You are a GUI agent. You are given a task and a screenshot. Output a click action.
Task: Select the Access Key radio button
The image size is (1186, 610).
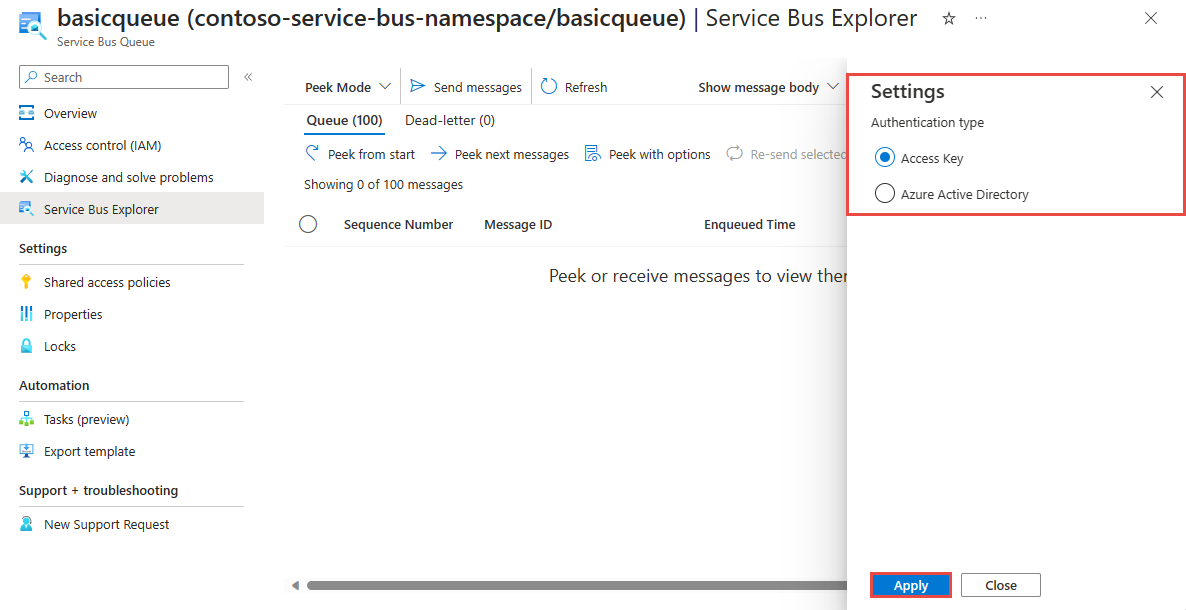click(884, 158)
